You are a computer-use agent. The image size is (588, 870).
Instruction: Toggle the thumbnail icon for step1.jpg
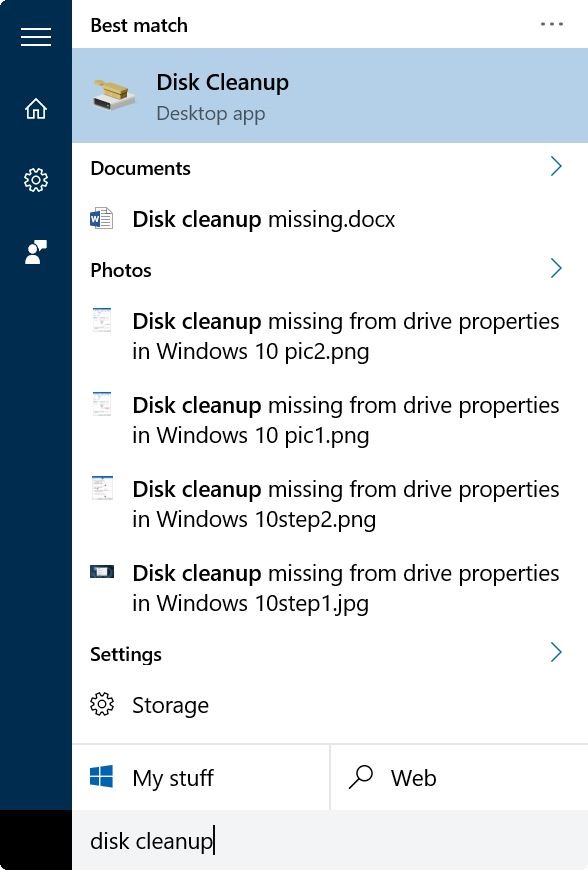pyautogui.click(x=101, y=572)
